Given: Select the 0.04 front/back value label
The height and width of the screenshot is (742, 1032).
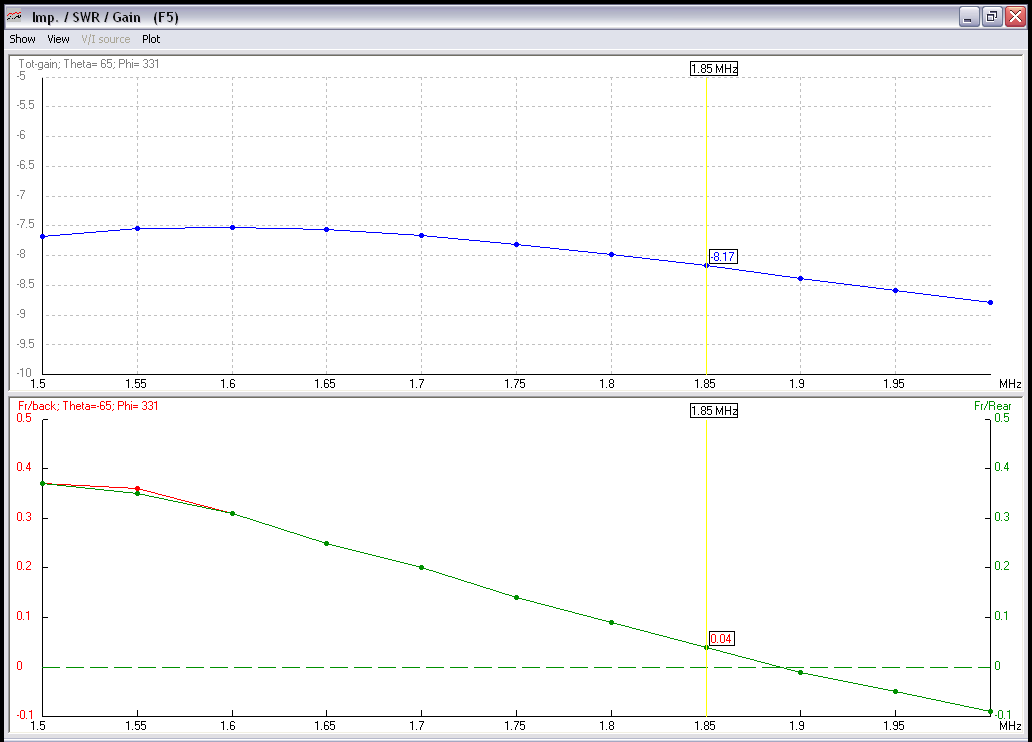Looking at the screenshot, I should [721, 639].
